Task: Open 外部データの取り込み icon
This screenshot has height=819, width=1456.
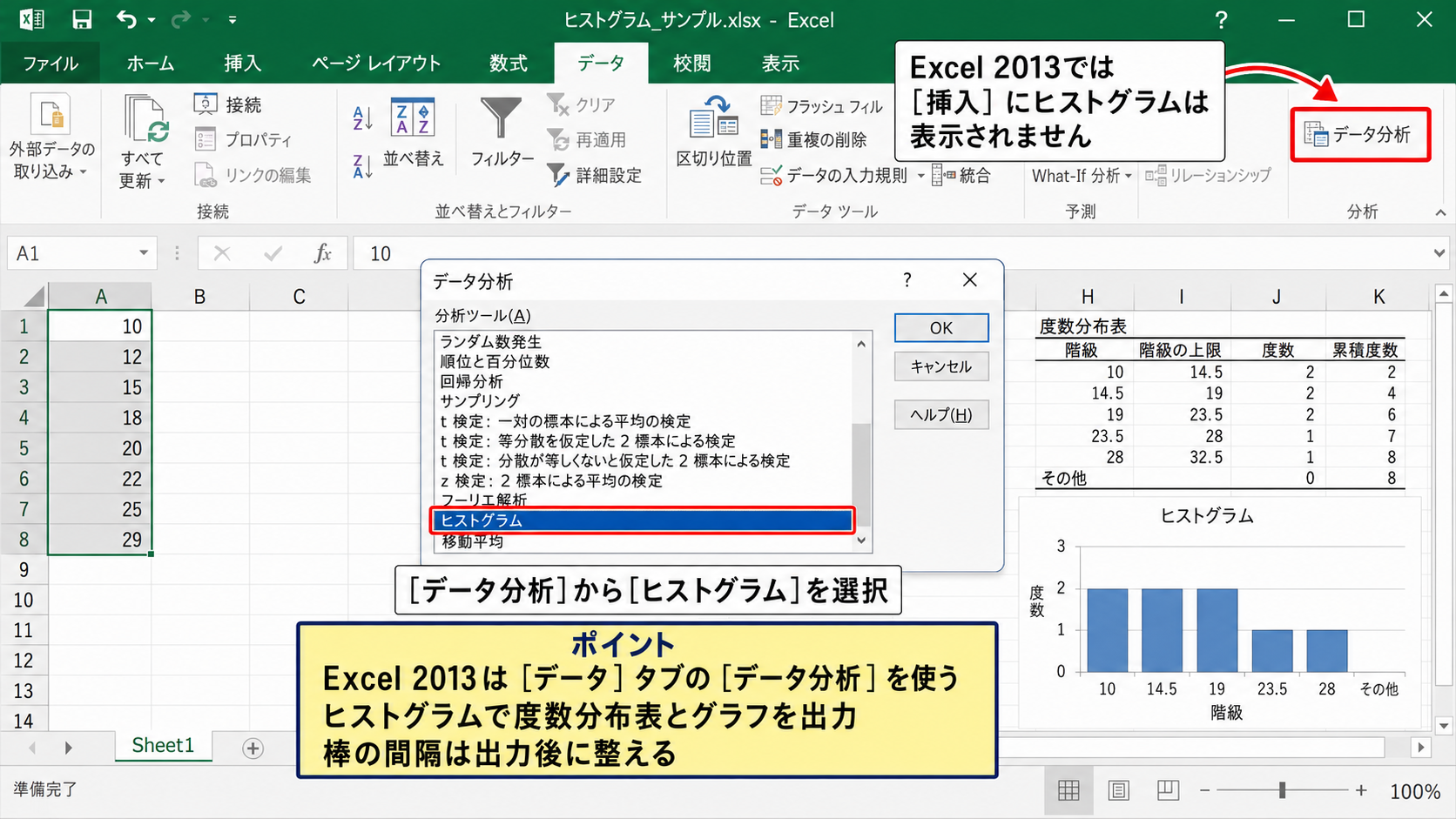Action: tap(51, 116)
